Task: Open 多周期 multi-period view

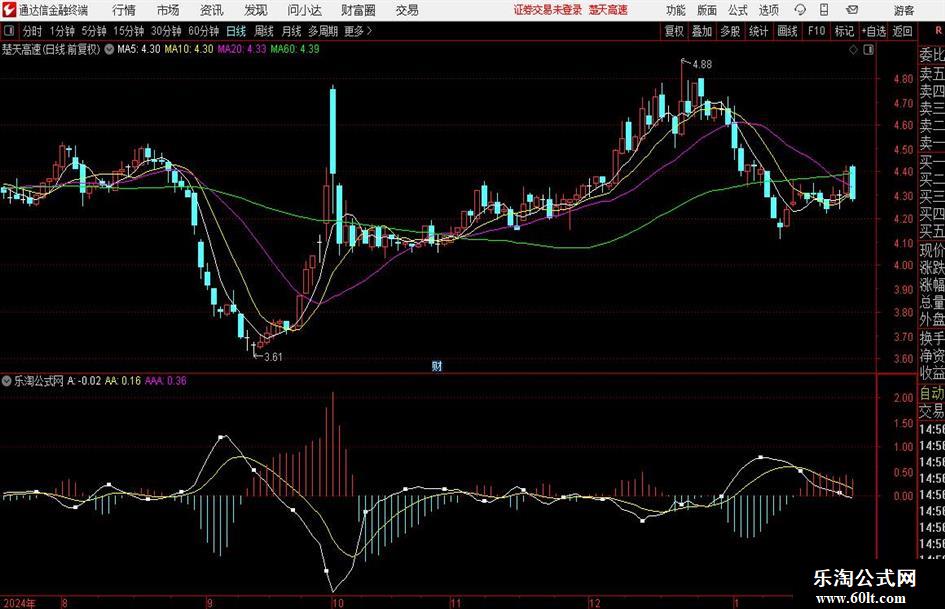Action: click(x=323, y=31)
